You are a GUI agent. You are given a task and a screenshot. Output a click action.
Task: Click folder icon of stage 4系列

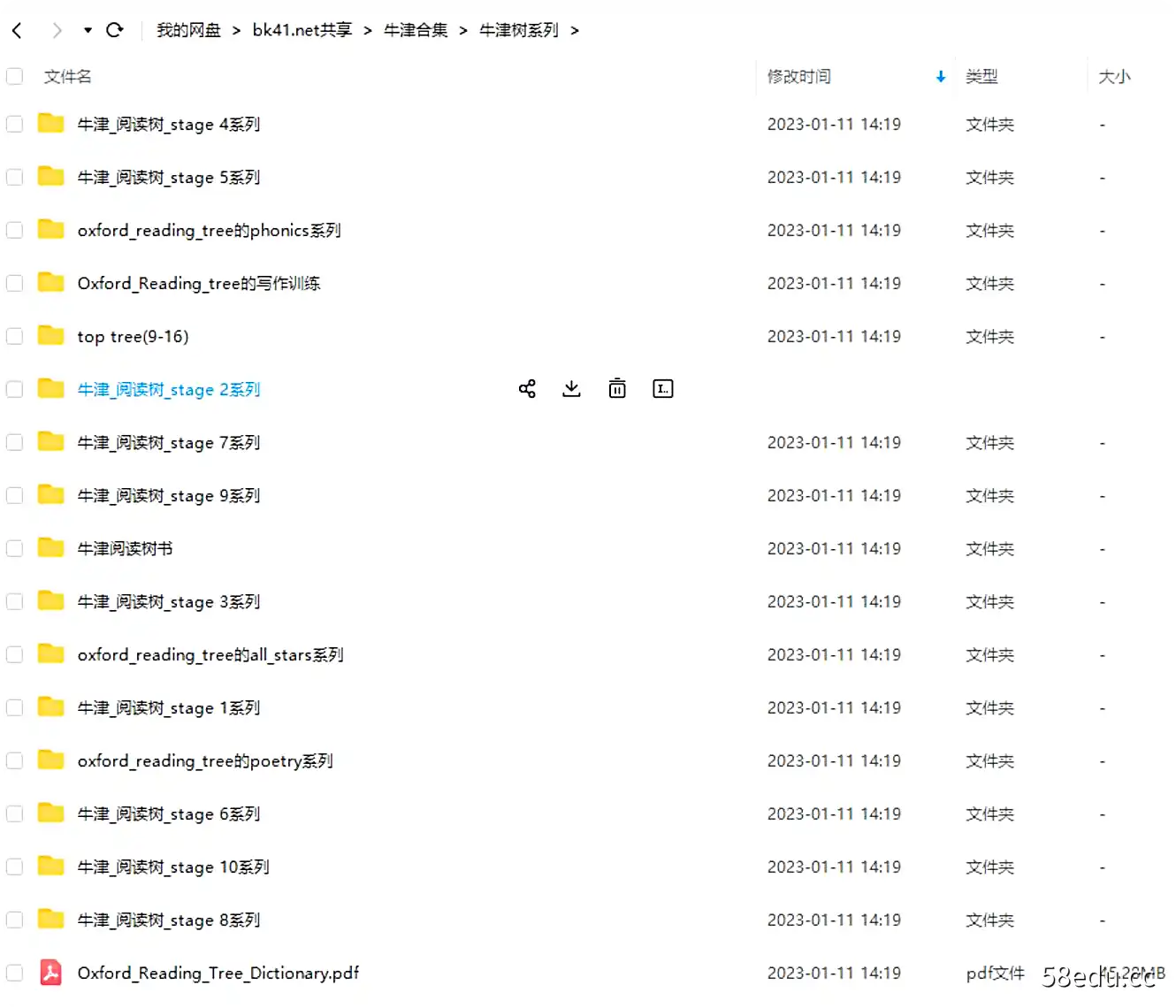coord(51,123)
